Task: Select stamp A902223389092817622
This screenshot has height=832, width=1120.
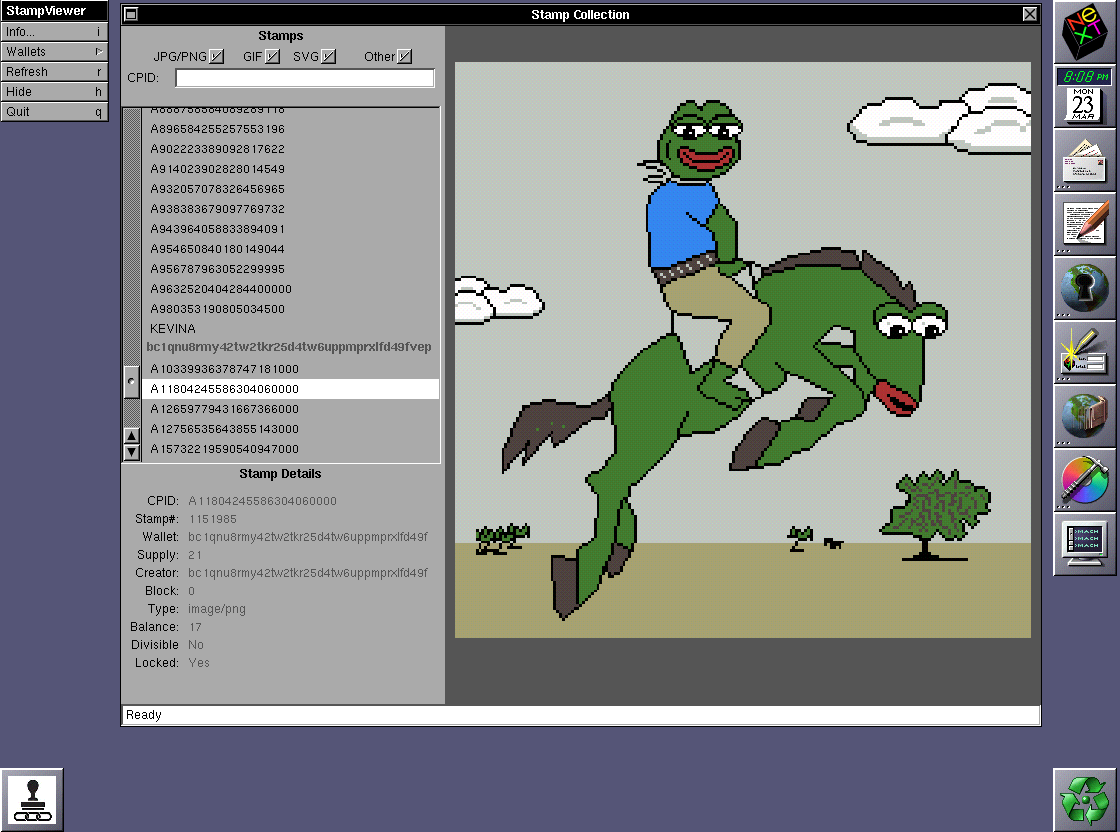Action: 291,149
